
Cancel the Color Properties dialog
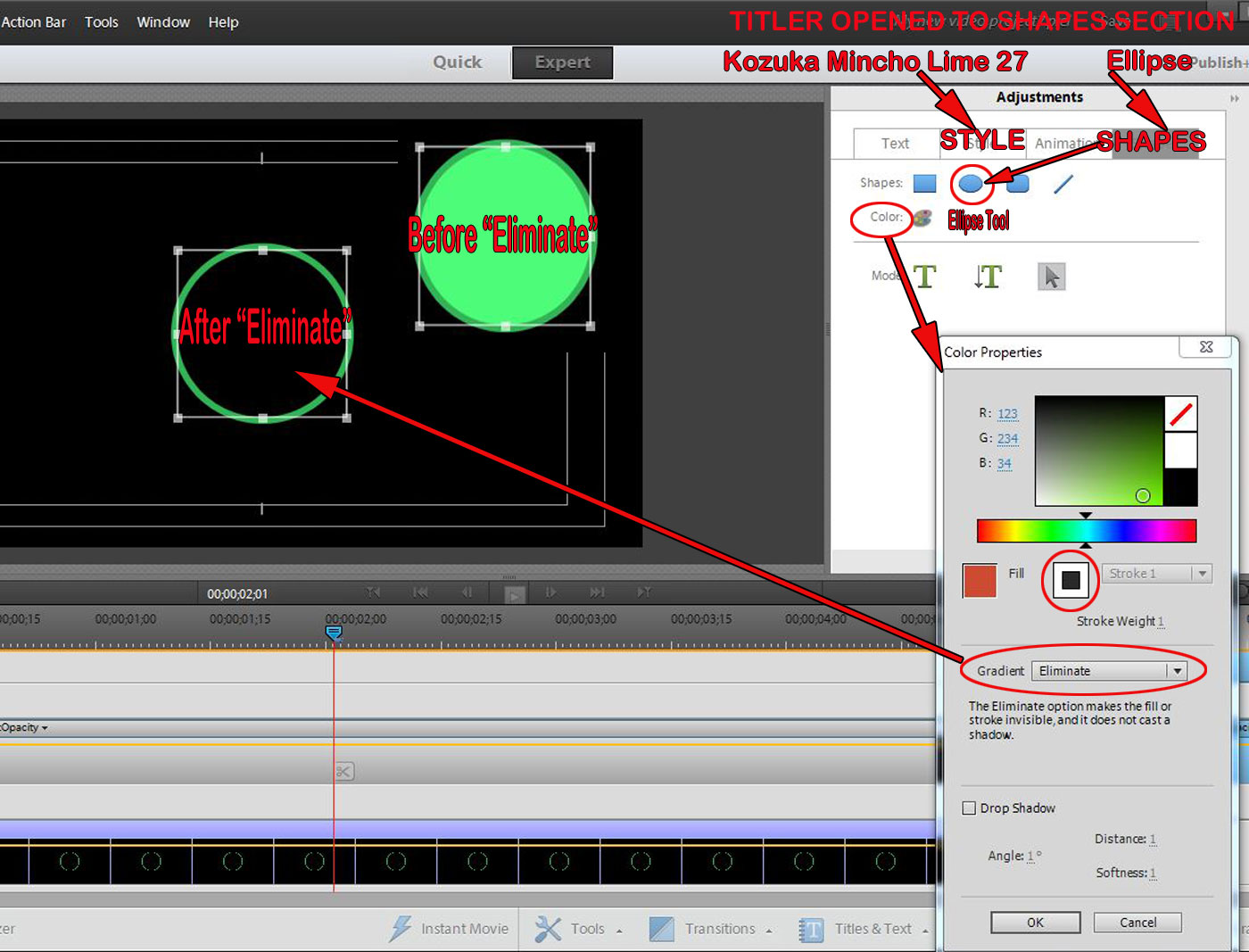[x=1137, y=922]
